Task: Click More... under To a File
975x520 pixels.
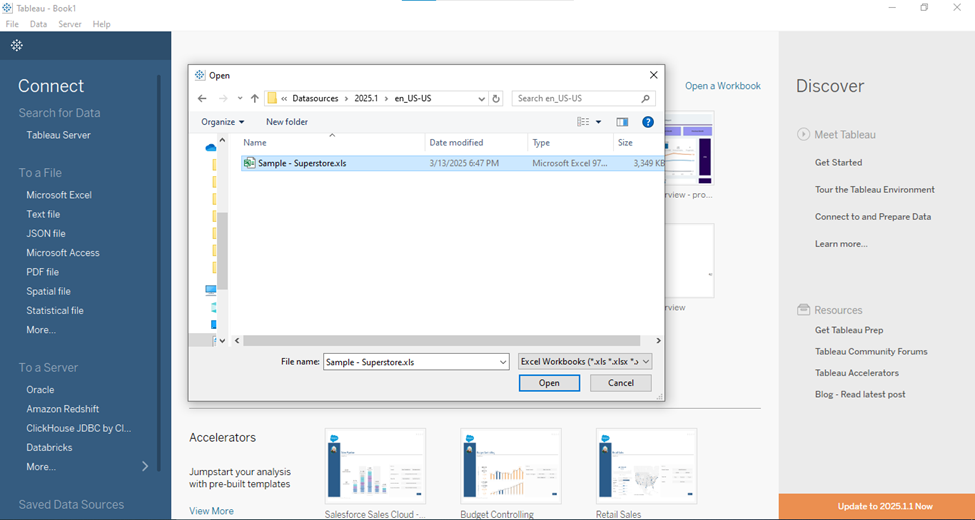Action: [x=41, y=330]
